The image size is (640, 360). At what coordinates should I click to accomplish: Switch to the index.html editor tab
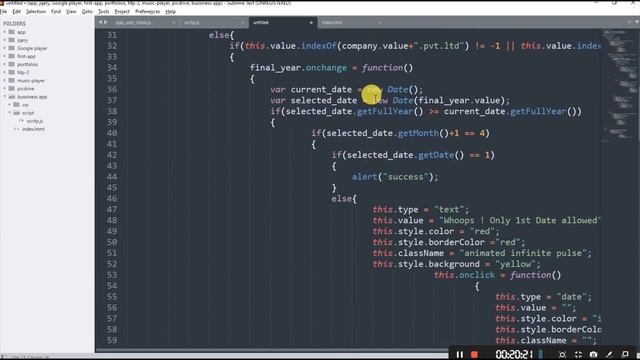(x=350, y=22)
